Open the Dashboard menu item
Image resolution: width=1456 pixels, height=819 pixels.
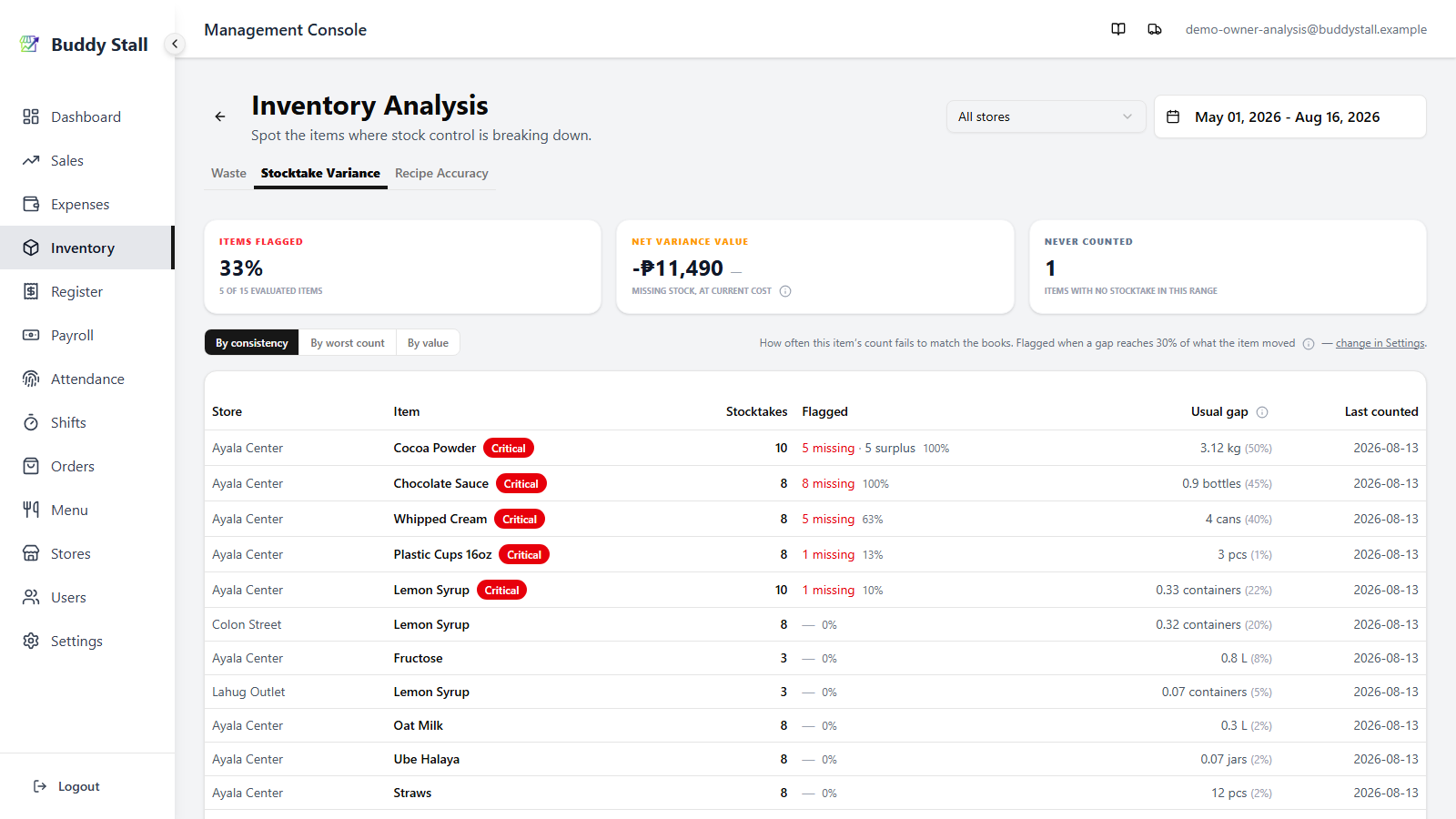coord(86,116)
